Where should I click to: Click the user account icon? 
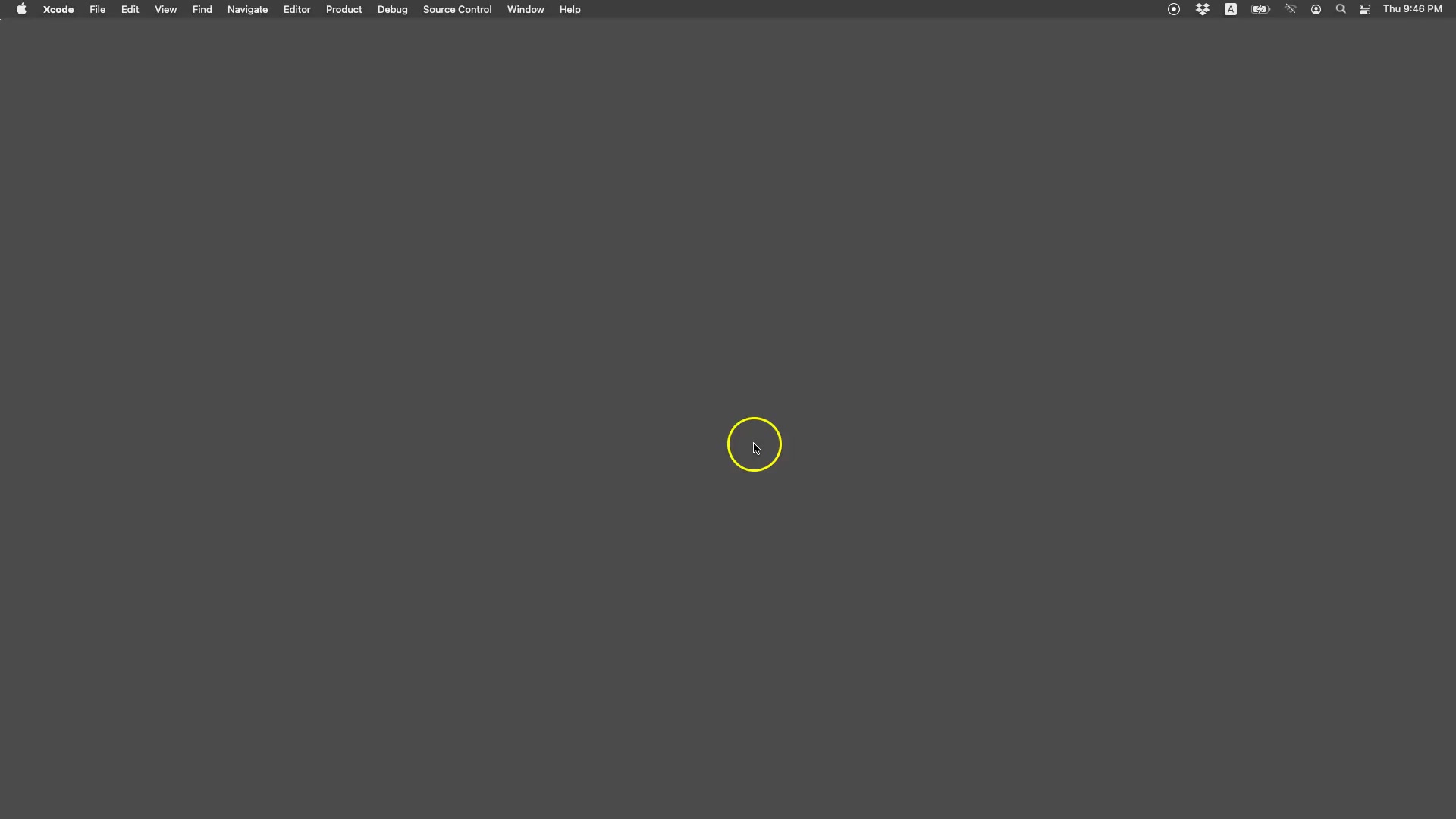tap(1316, 9)
